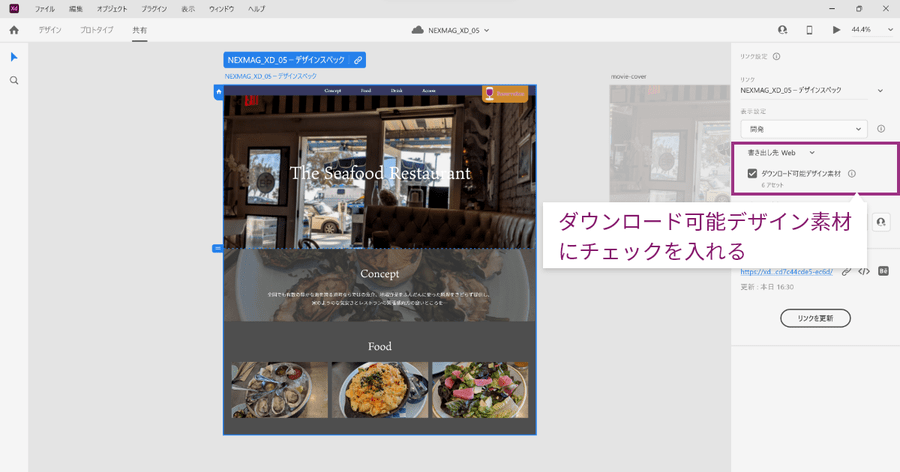The image size is (900, 472).
Task: Click the Adobe XD app logo
Action: point(14,9)
